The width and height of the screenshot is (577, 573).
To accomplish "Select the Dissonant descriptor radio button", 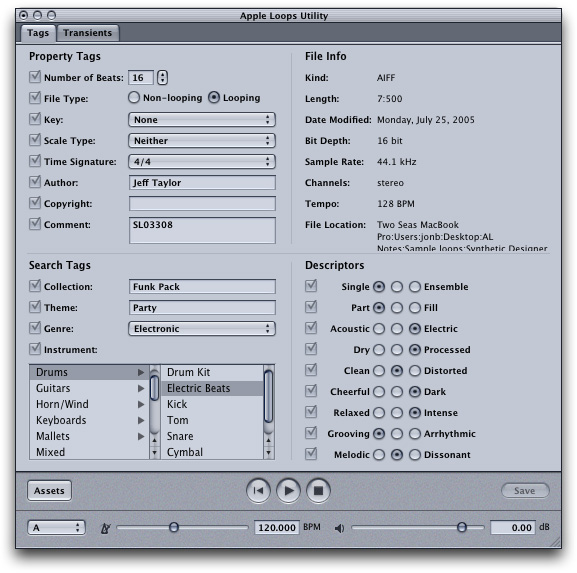I will pyautogui.click(x=415, y=454).
